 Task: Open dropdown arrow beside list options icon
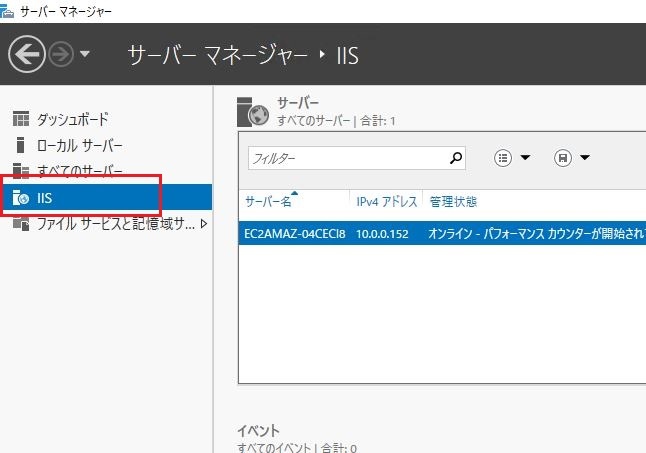525,157
